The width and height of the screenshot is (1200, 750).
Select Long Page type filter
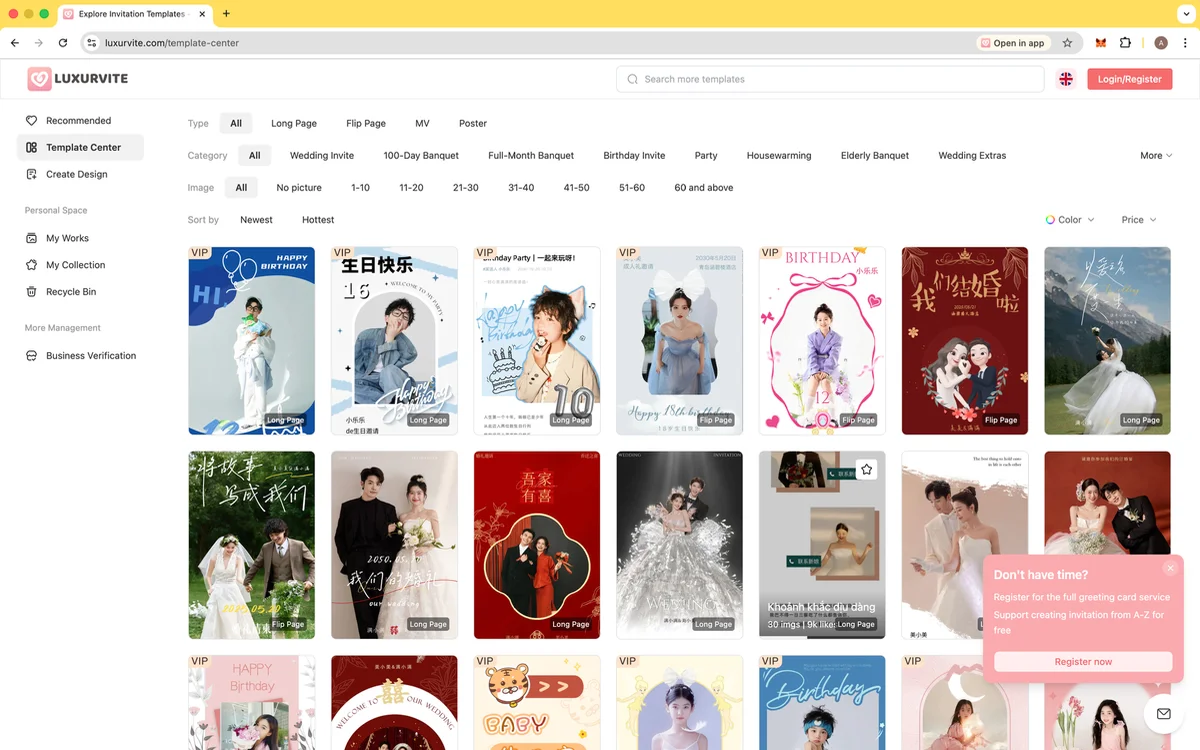click(x=294, y=123)
